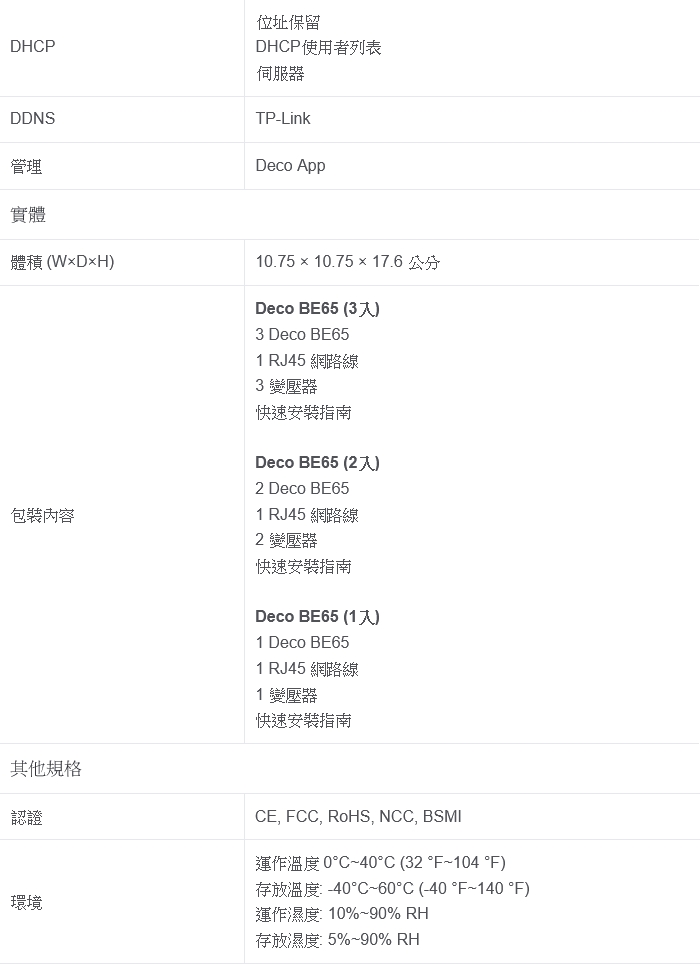This screenshot has height=967, width=700.
Task: Select the 3 變壓器 line
Action: coord(286,387)
